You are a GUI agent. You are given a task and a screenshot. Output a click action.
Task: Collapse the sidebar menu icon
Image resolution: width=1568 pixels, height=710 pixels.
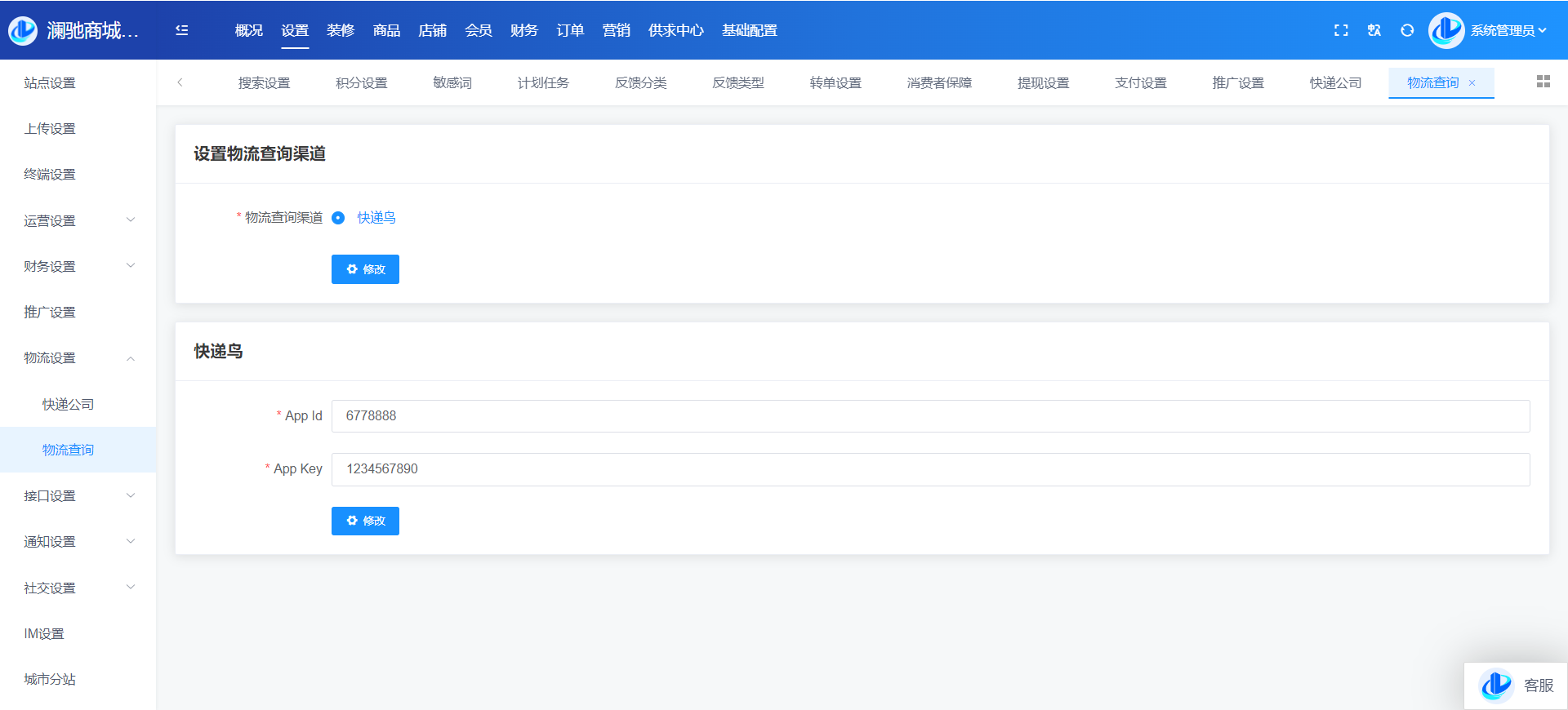pyautogui.click(x=182, y=30)
